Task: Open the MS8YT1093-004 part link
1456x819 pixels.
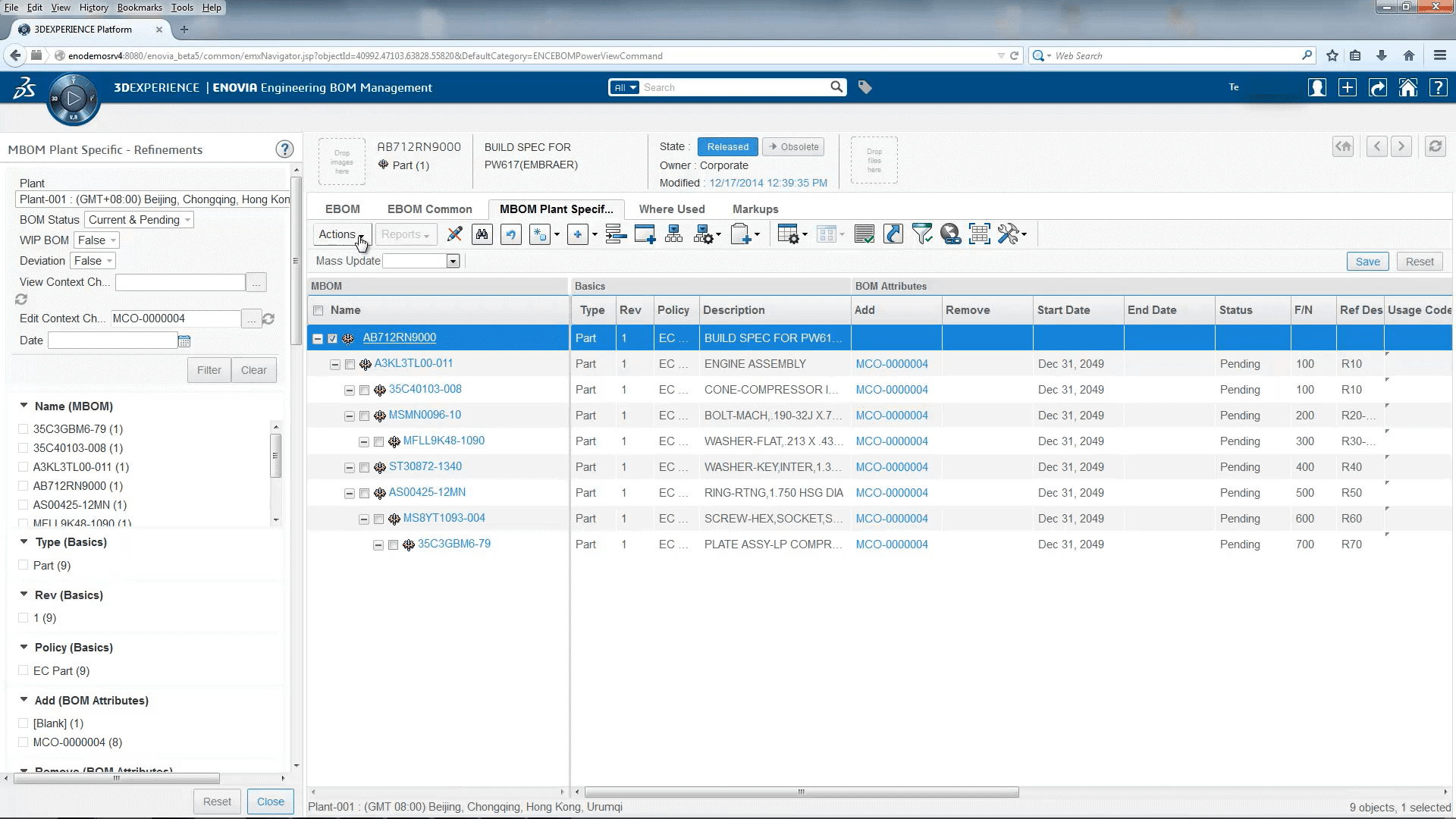Action: [x=444, y=518]
